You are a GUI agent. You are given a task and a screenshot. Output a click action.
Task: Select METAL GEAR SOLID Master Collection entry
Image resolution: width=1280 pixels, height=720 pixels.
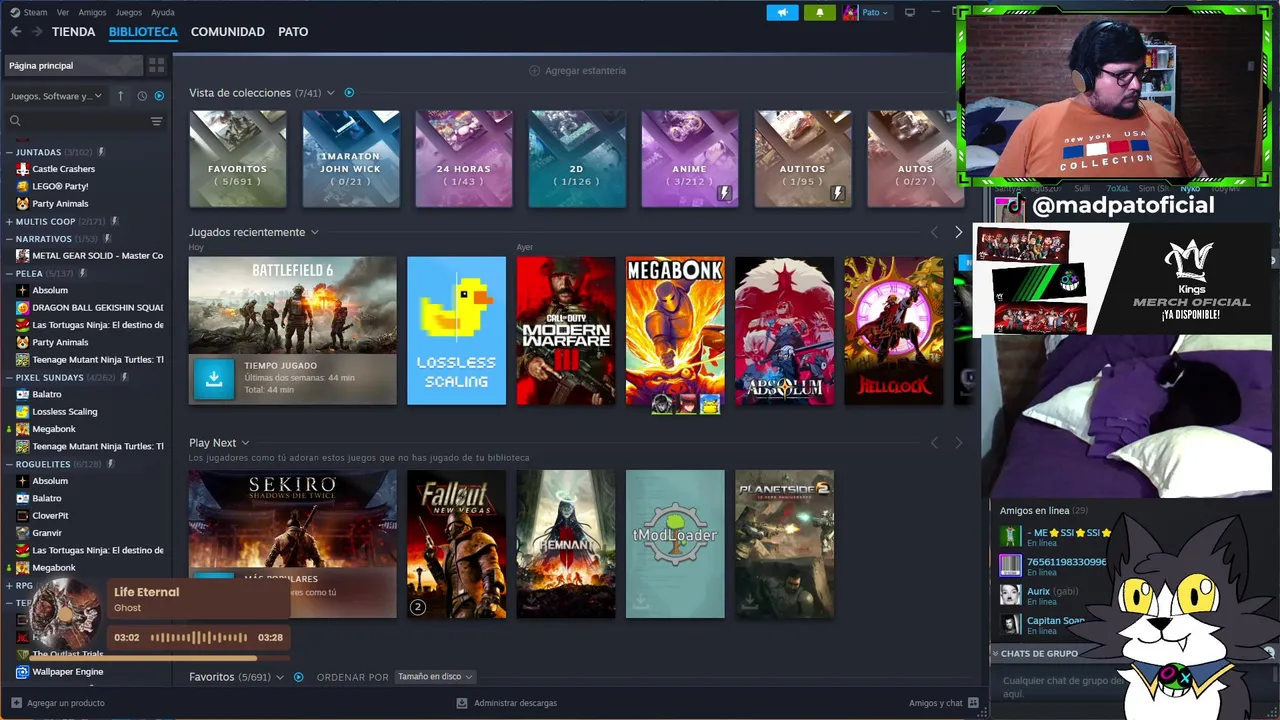click(90, 256)
